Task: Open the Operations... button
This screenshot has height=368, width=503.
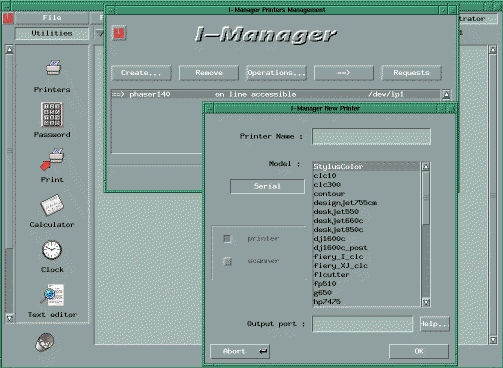Action: tap(276, 73)
